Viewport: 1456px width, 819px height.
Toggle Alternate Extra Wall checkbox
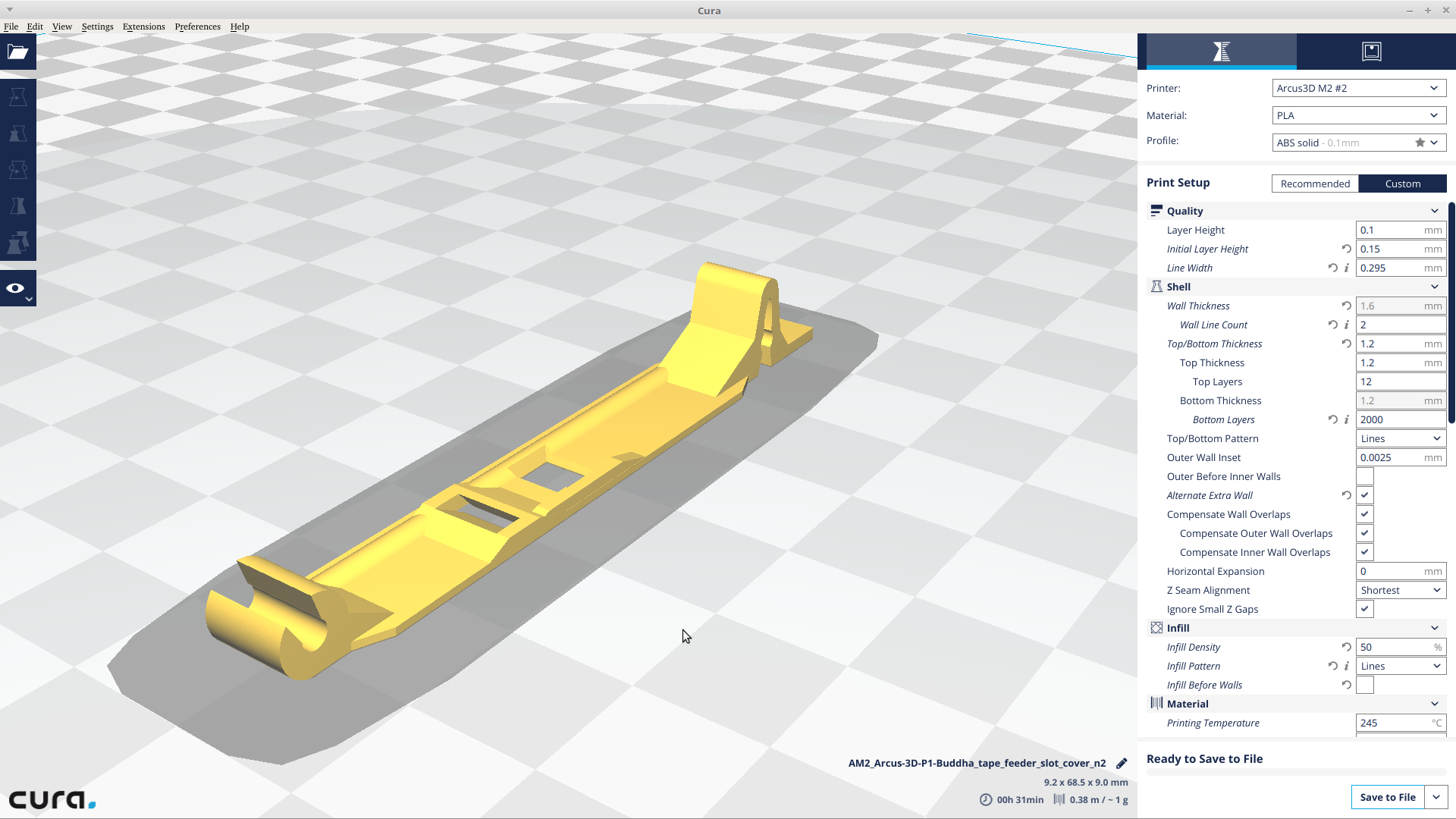pos(1364,495)
